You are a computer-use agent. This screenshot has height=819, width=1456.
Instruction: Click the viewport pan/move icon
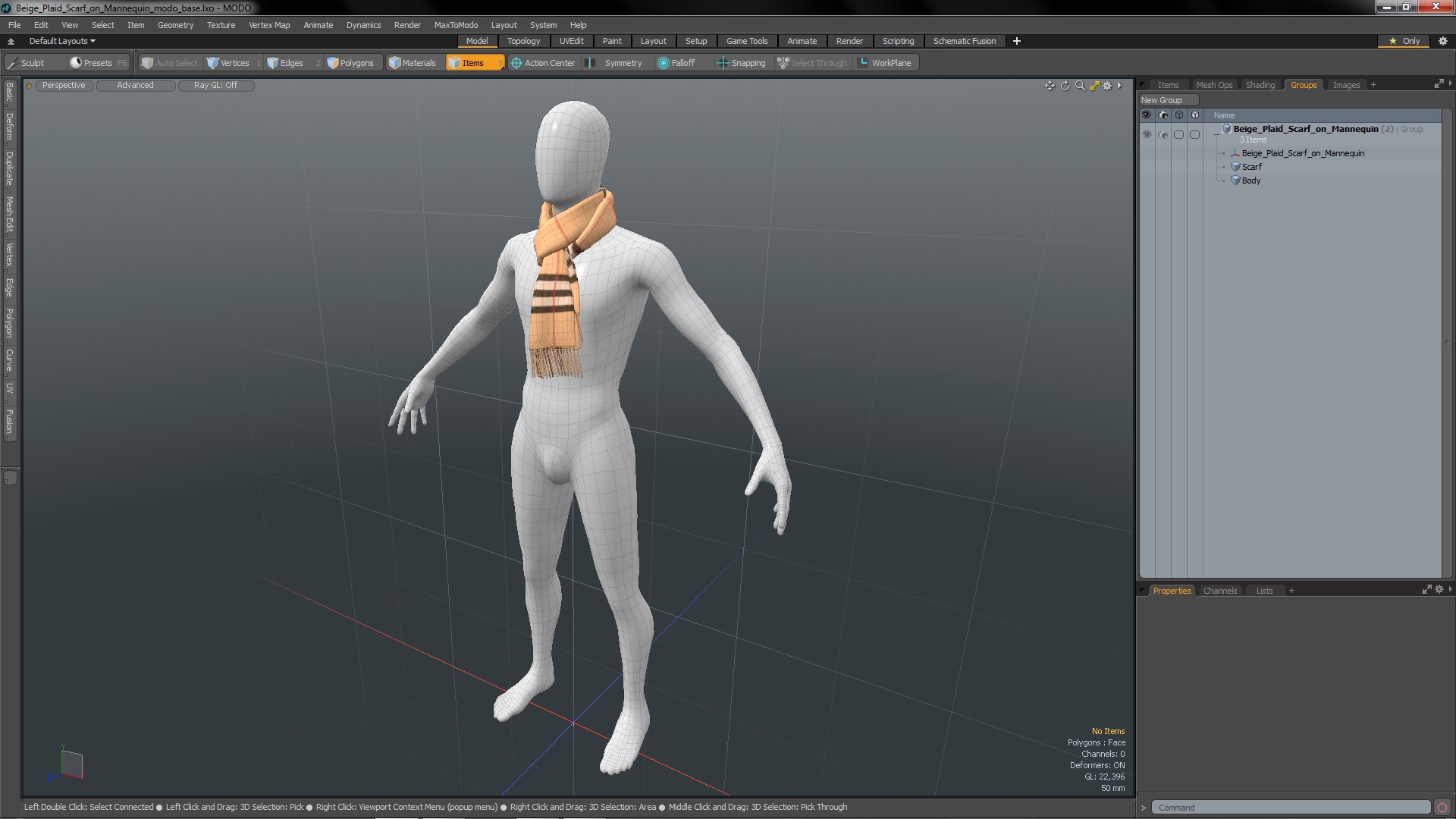pos(1050,86)
